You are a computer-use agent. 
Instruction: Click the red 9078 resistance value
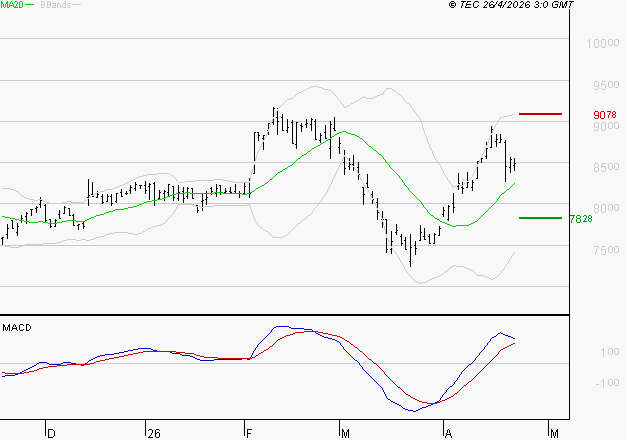pos(605,115)
